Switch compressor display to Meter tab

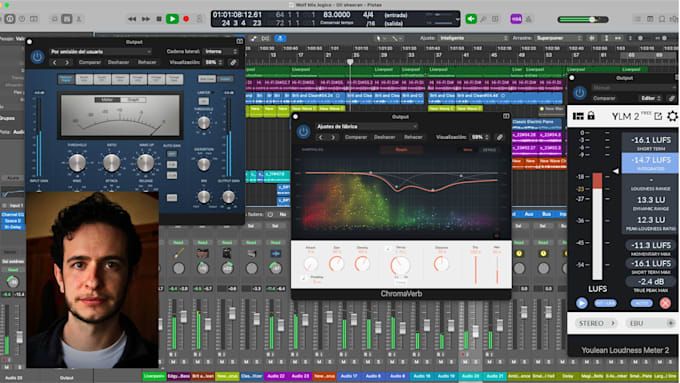(x=107, y=100)
